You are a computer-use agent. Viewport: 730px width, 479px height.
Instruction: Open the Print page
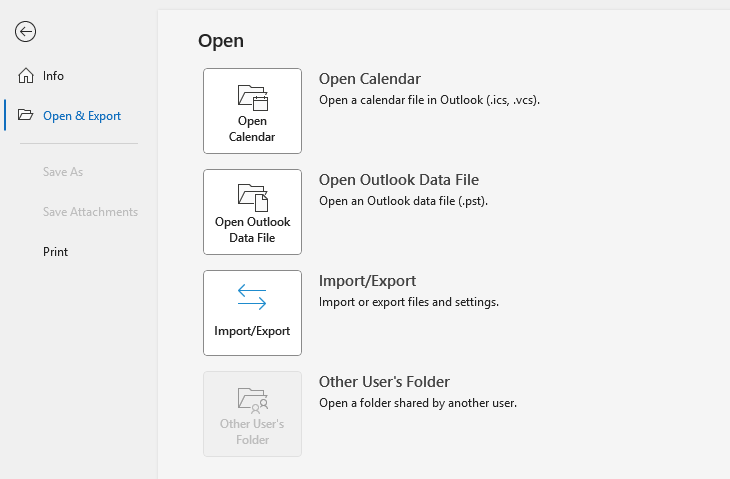point(55,252)
